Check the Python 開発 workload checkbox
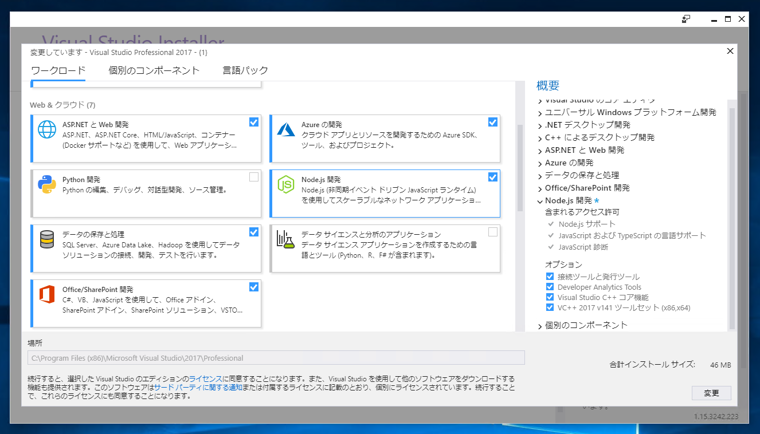Screen dimensions: 760x434 pos(254,177)
